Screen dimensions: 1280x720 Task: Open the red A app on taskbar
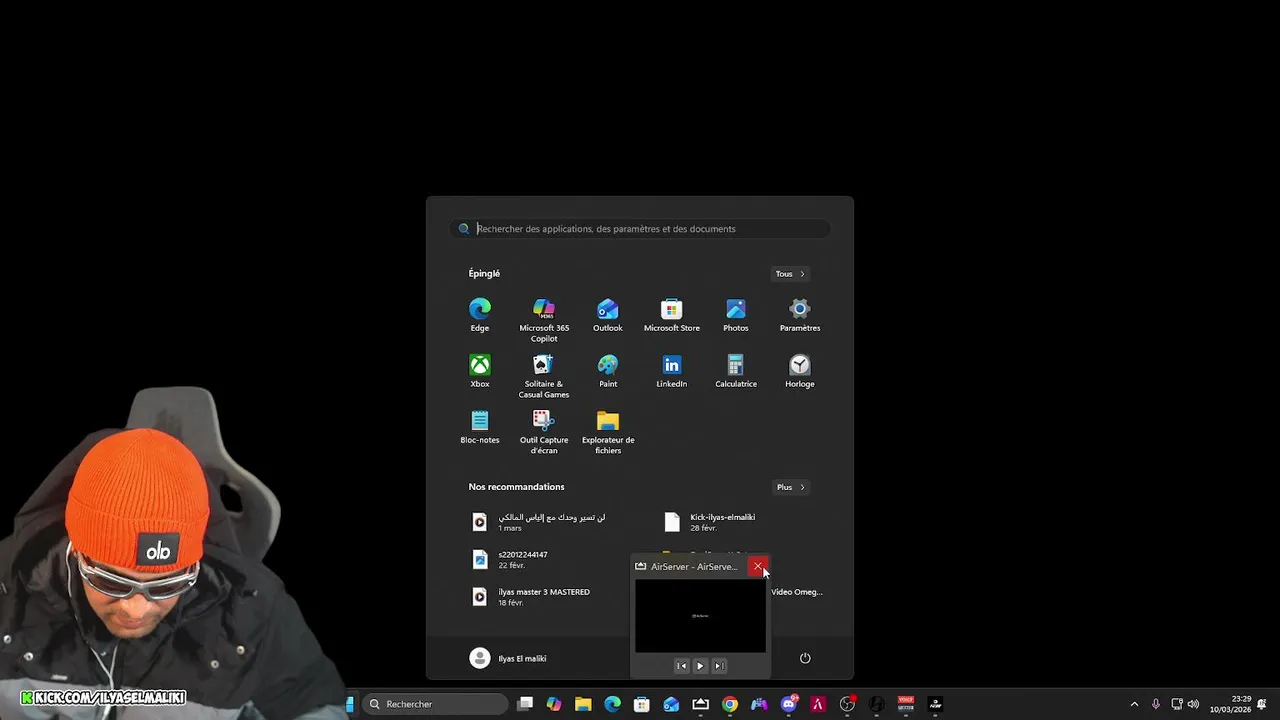point(818,704)
